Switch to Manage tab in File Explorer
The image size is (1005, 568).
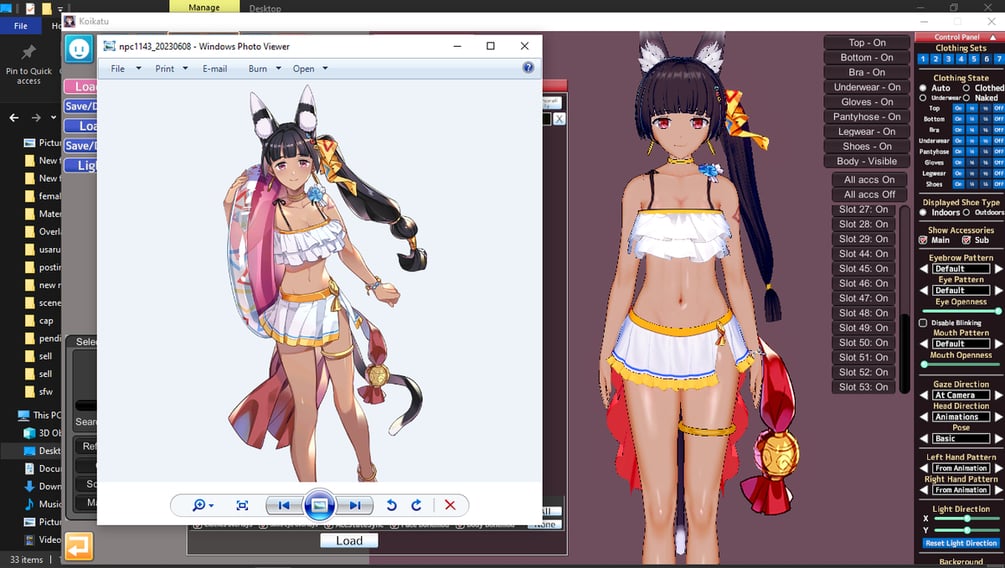pos(204,7)
